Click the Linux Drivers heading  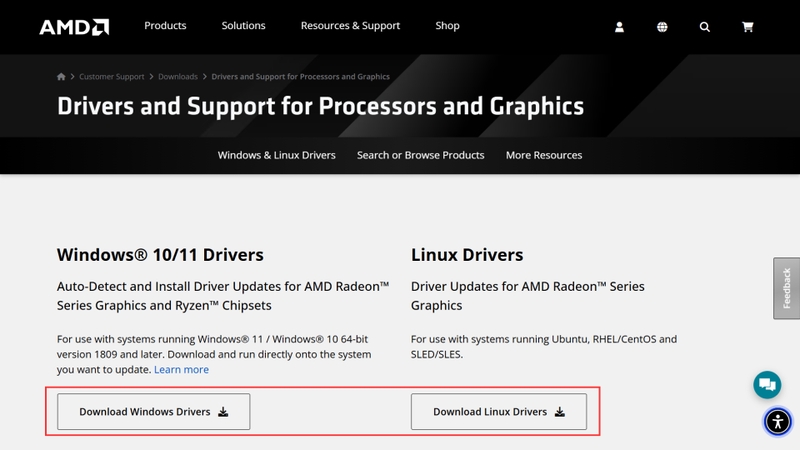pos(467,255)
